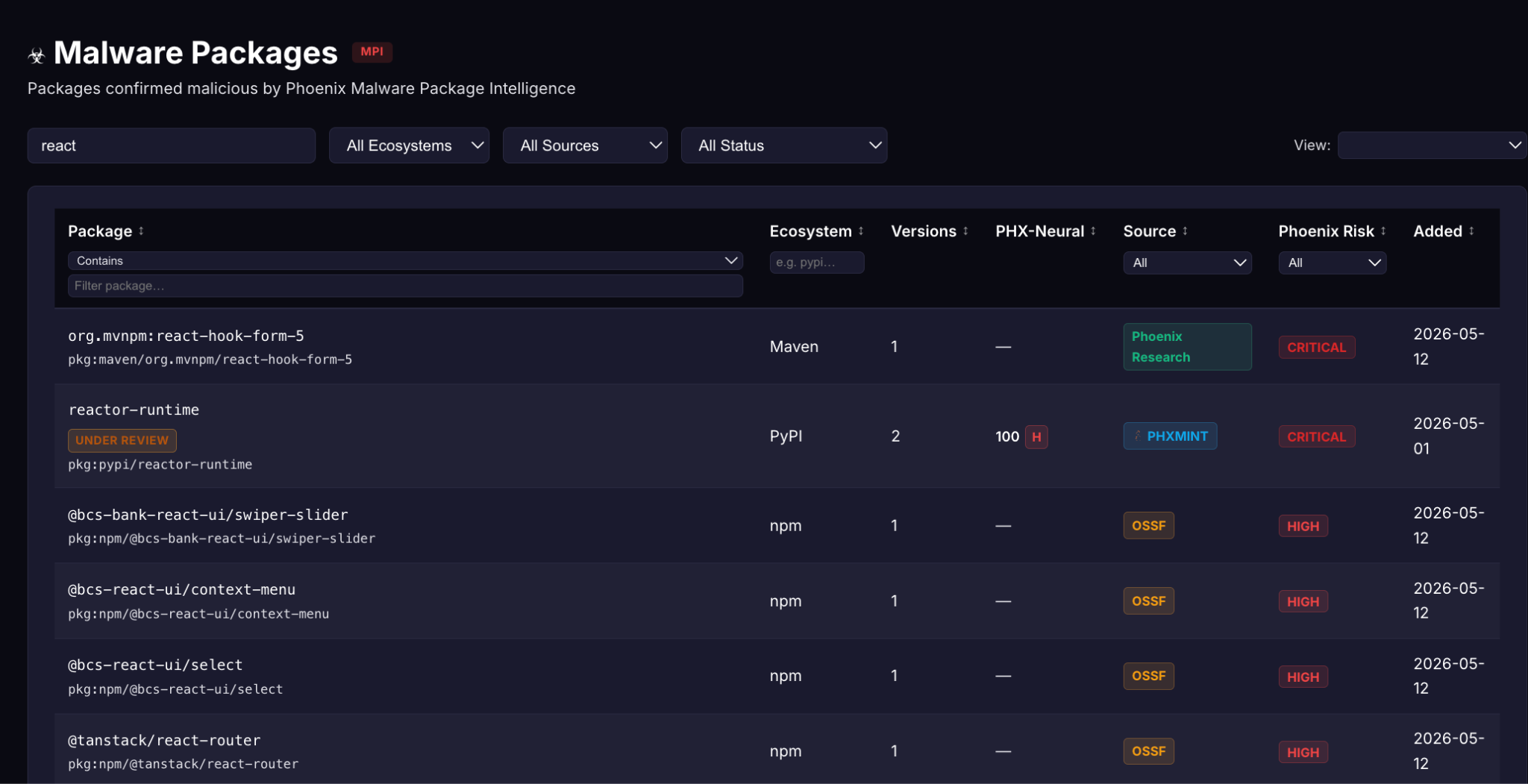Click the red H badge on reactor-runtime

click(1036, 436)
